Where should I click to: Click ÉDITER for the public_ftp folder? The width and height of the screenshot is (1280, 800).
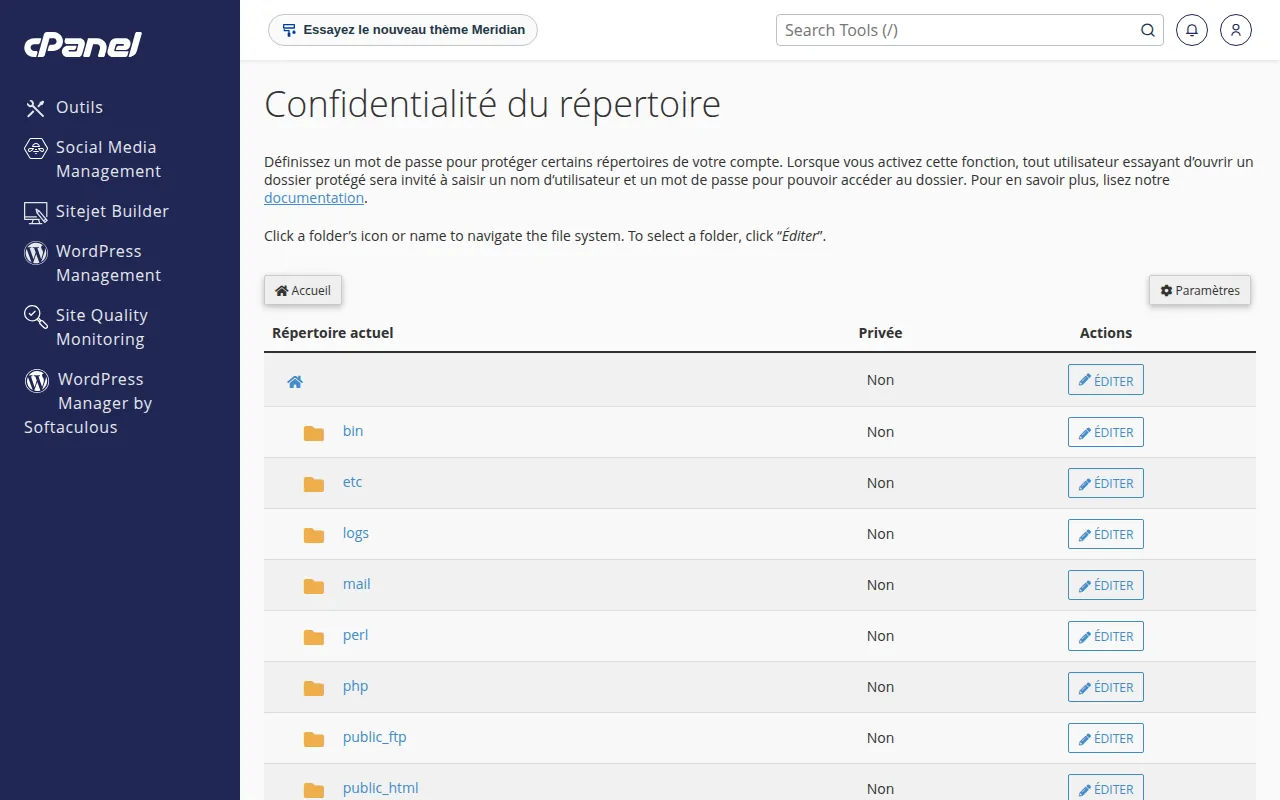1106,738
